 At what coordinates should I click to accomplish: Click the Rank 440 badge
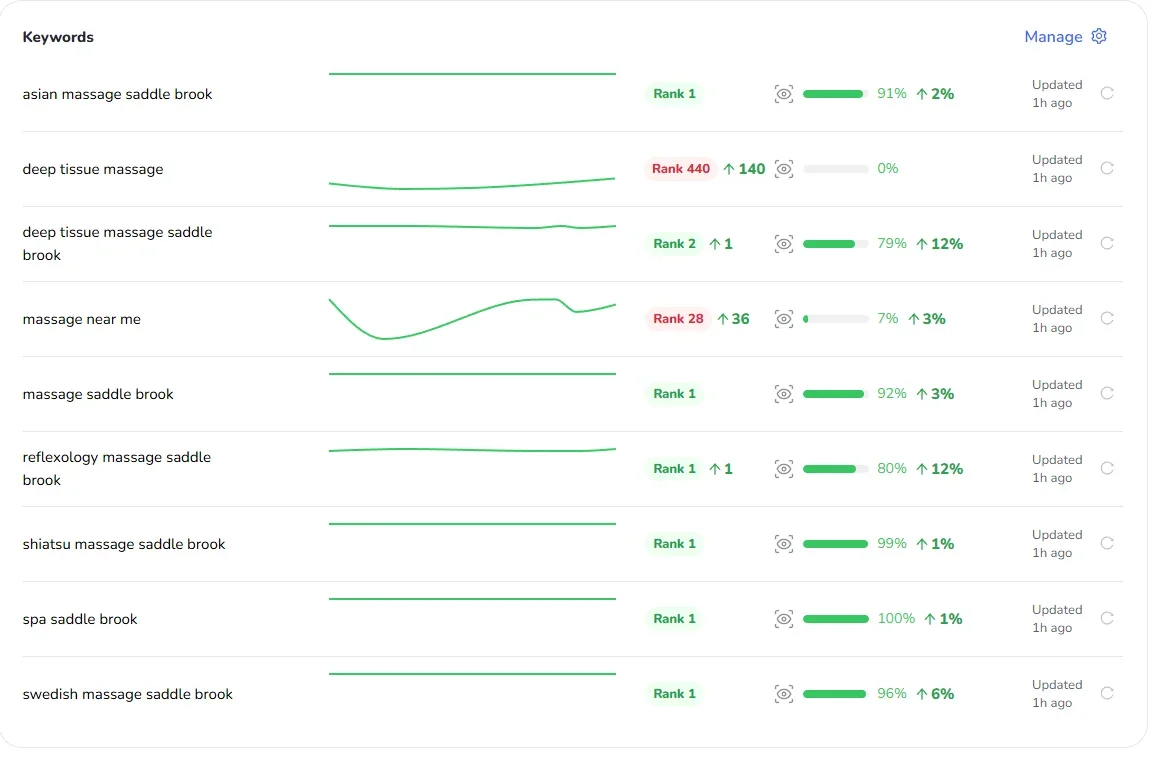[681, 169]
